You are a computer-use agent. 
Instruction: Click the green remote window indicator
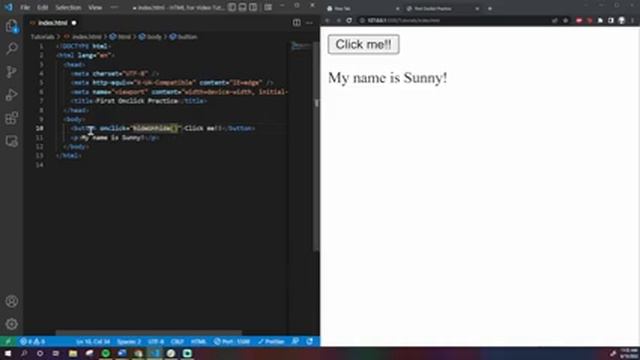pos(7,341)
